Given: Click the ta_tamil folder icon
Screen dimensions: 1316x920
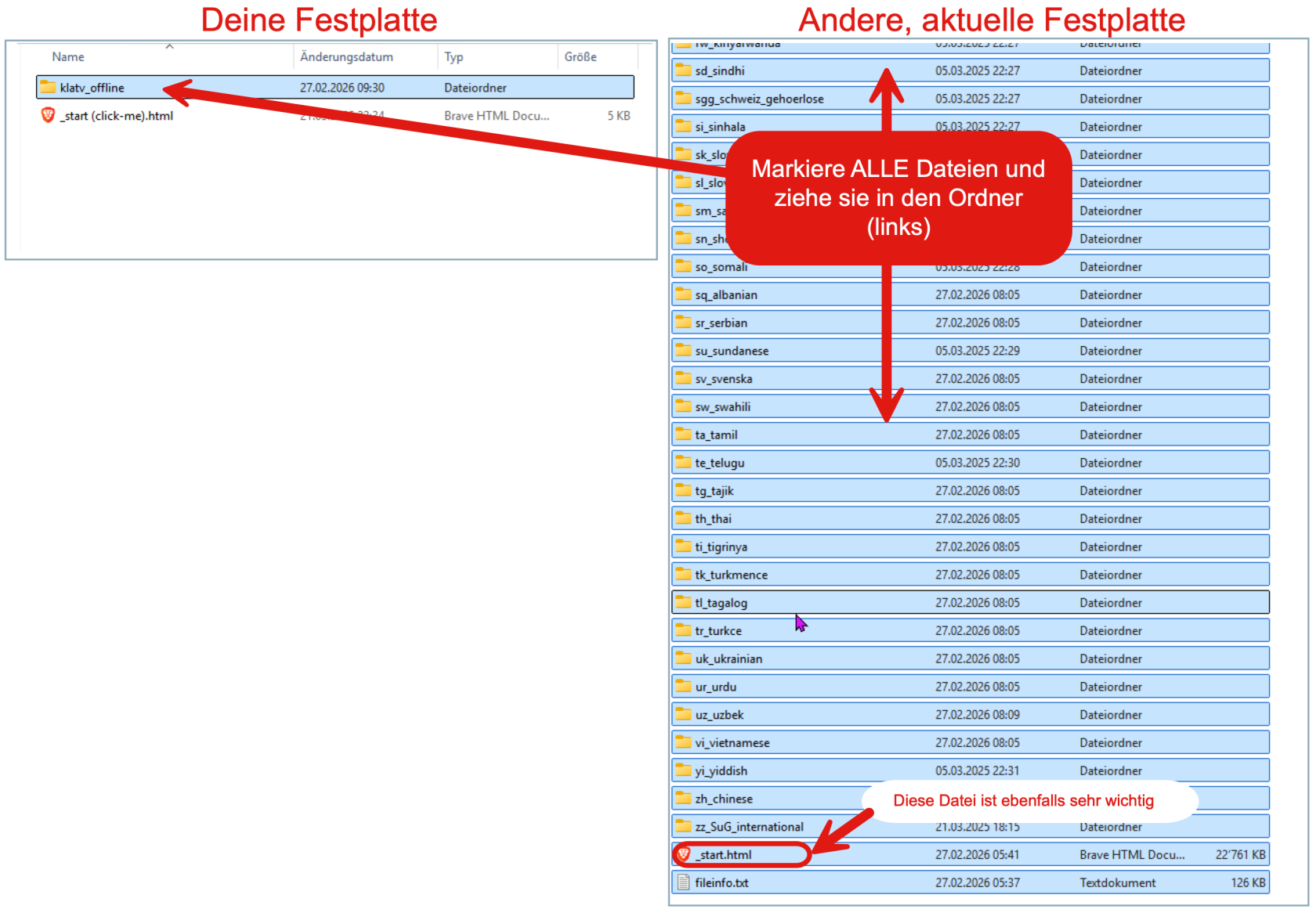Looking at the screenshot, I should click(x=683, y=435).
